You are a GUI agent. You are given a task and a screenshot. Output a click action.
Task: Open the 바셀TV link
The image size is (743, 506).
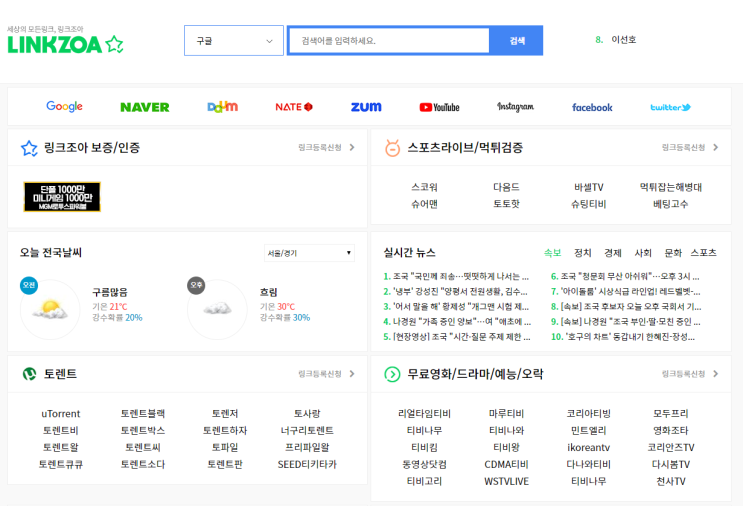[x=589, y=187]
